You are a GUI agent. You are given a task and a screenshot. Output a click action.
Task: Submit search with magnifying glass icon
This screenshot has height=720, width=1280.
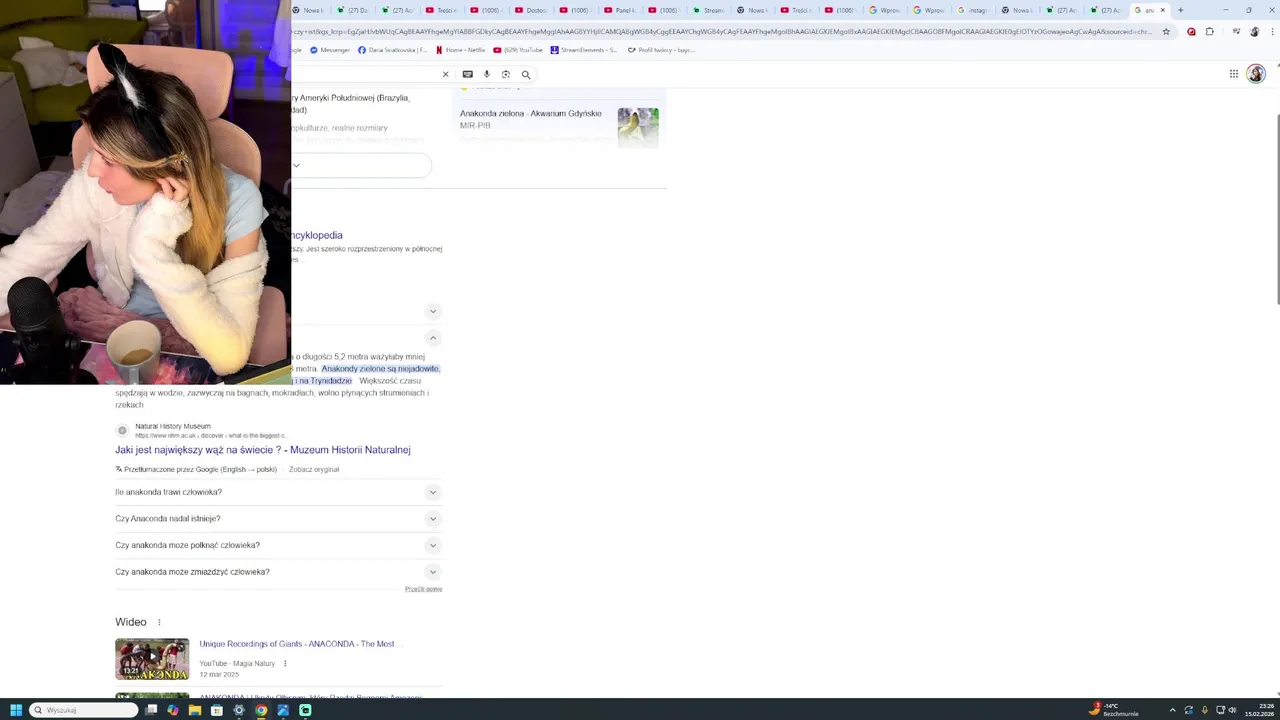[526, 74]
